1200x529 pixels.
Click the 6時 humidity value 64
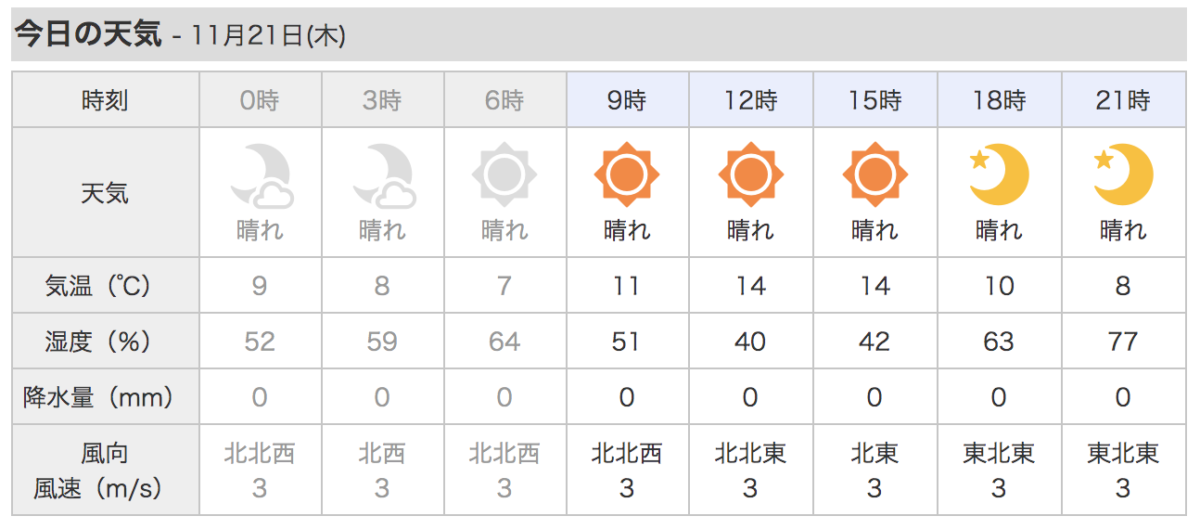click(504, 342)
